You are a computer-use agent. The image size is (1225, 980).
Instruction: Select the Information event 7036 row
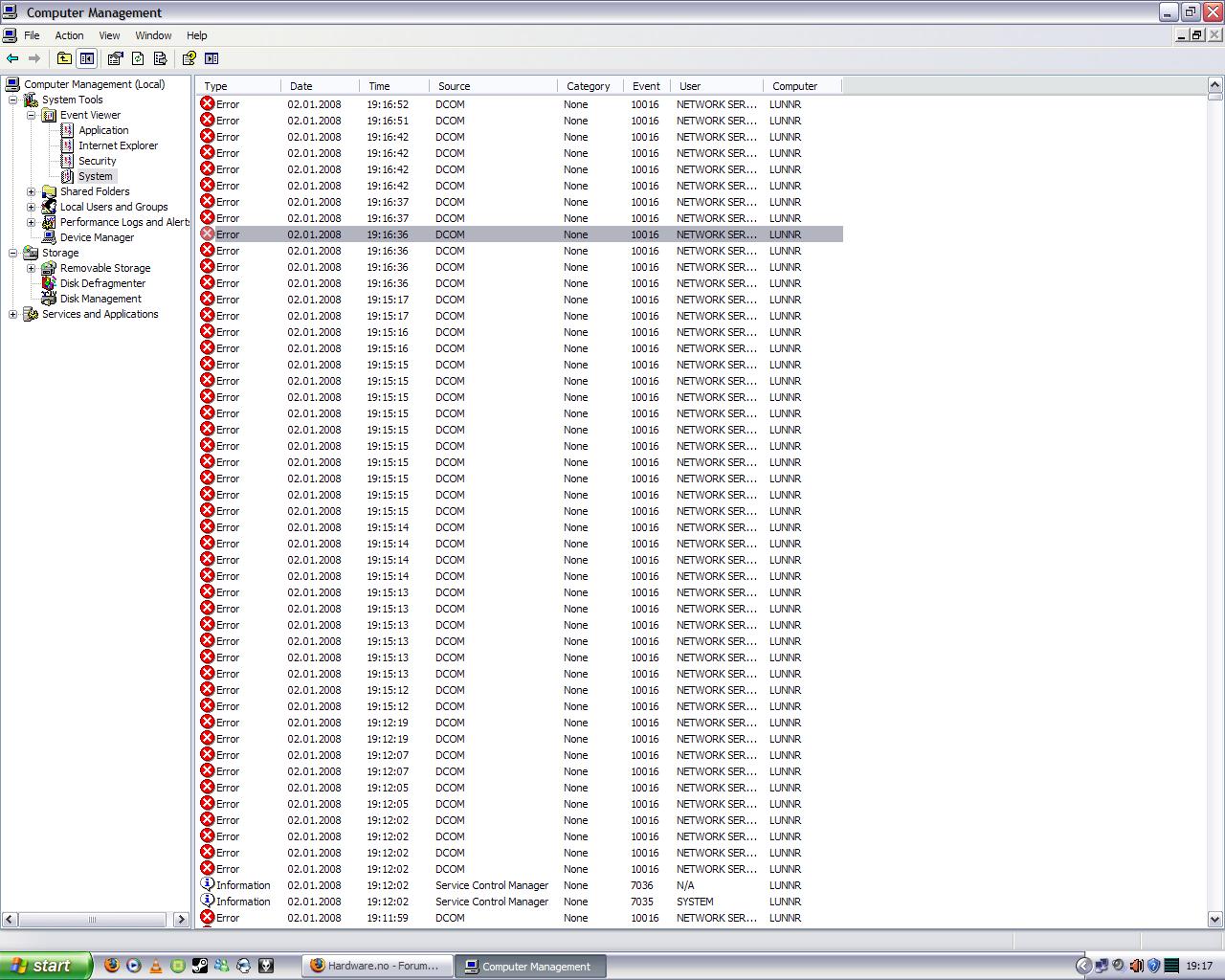point(520,885)
